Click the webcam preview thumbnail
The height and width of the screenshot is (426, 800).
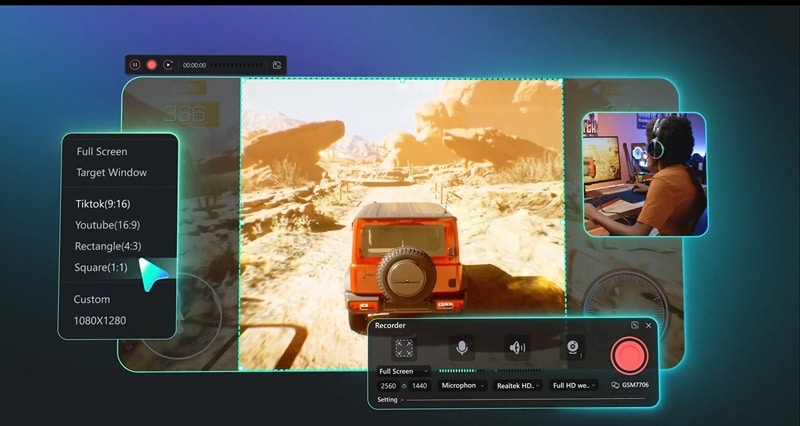tap(645, 174)
